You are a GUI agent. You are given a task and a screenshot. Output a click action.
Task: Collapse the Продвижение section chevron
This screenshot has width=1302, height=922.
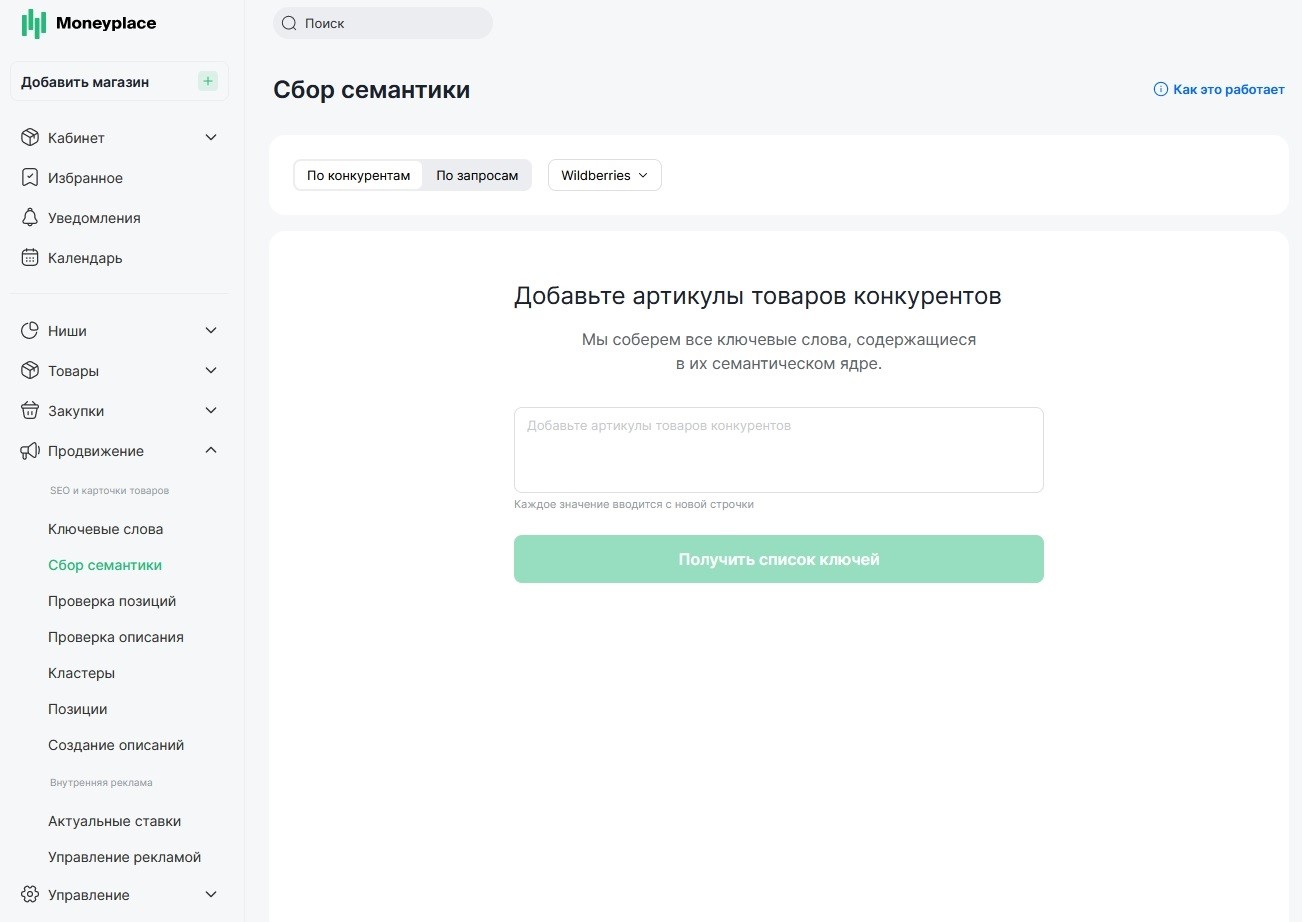tap(211, 451)
